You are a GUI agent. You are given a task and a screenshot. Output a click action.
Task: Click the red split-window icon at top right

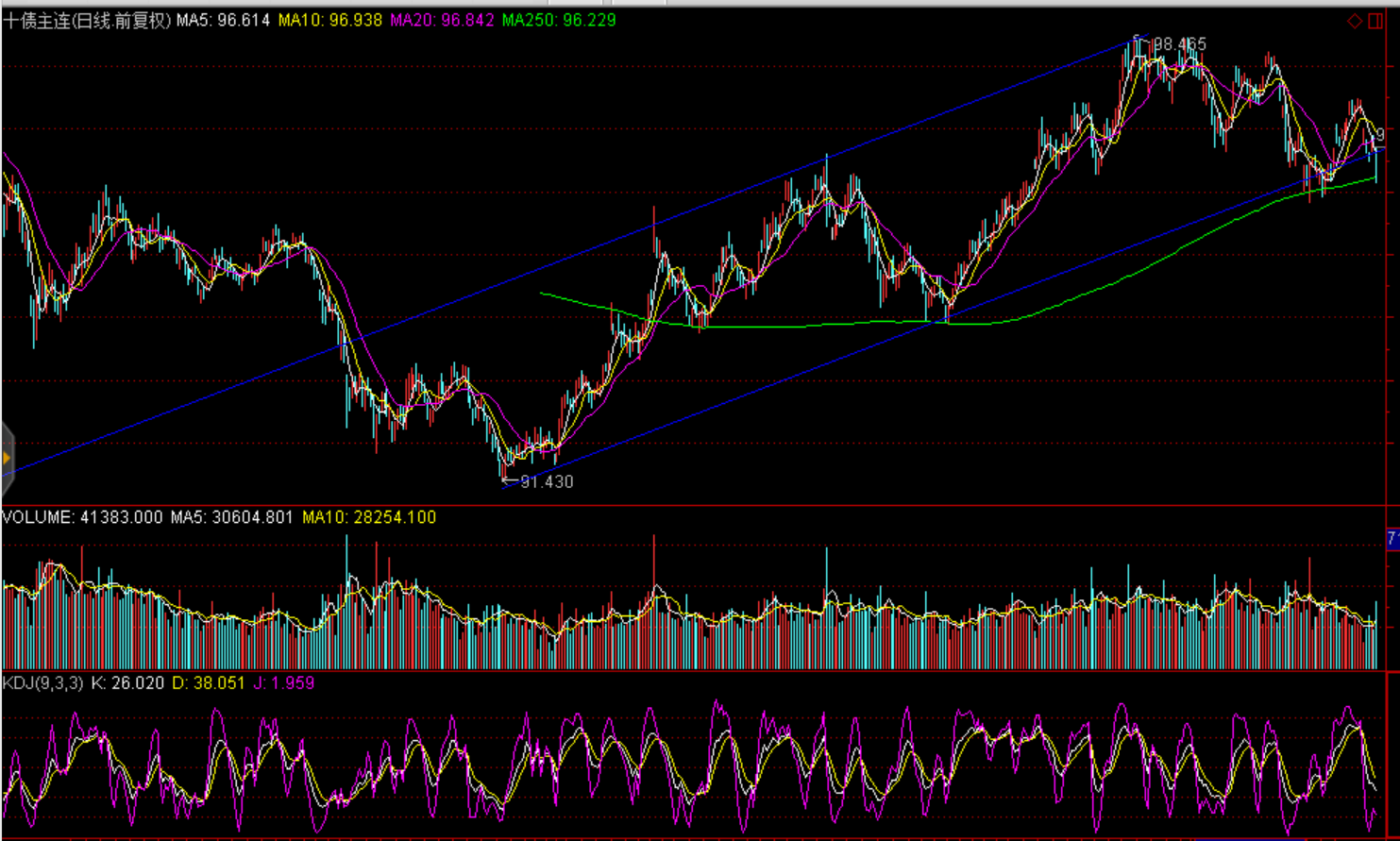(1376, 21)
